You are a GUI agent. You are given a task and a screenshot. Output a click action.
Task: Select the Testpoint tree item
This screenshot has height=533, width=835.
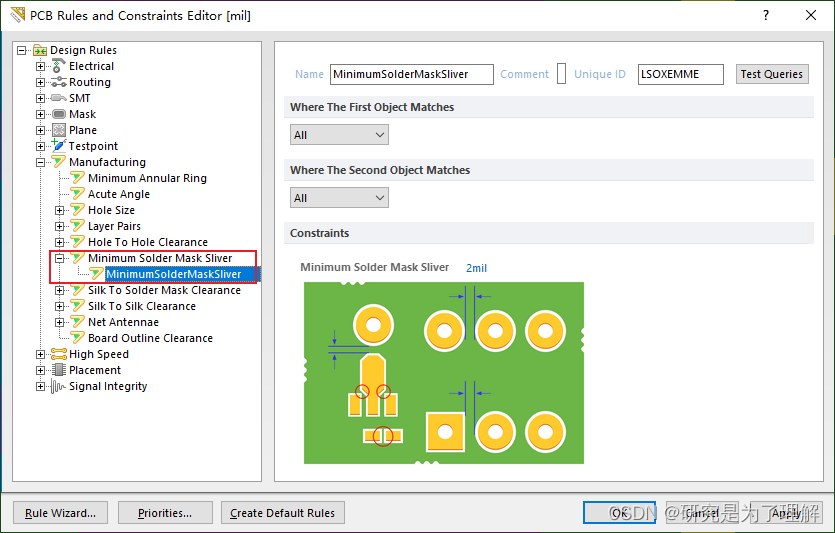[x=93, y=146]
